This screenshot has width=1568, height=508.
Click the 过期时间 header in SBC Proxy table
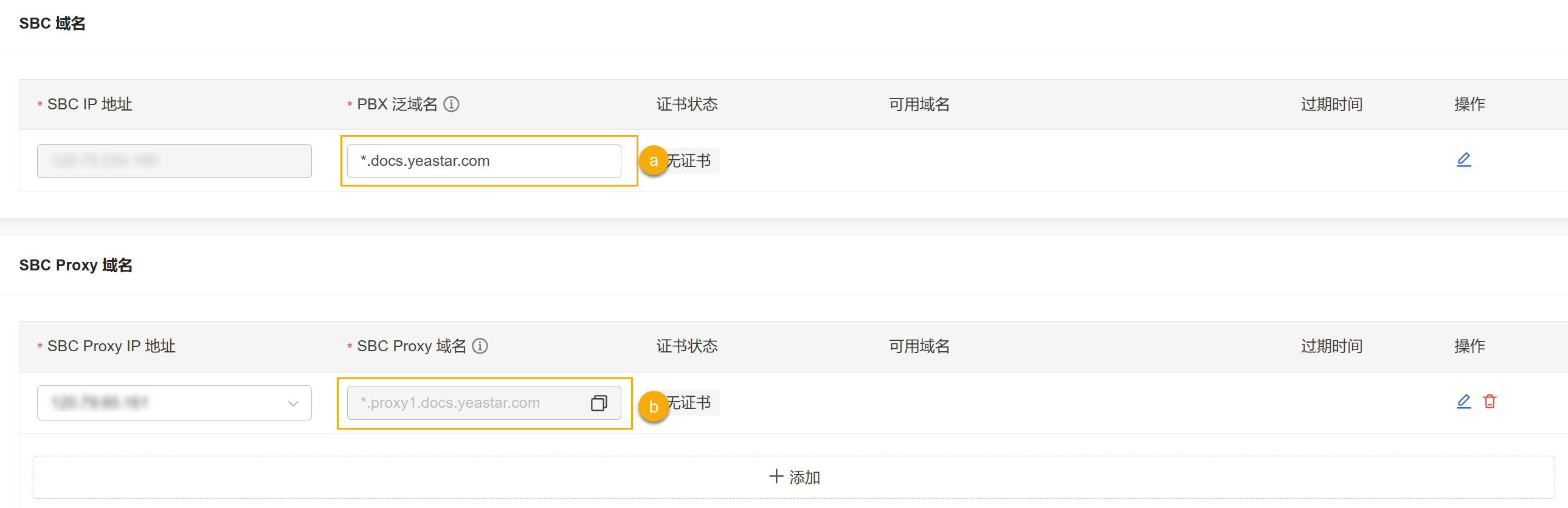point(1331,346)
